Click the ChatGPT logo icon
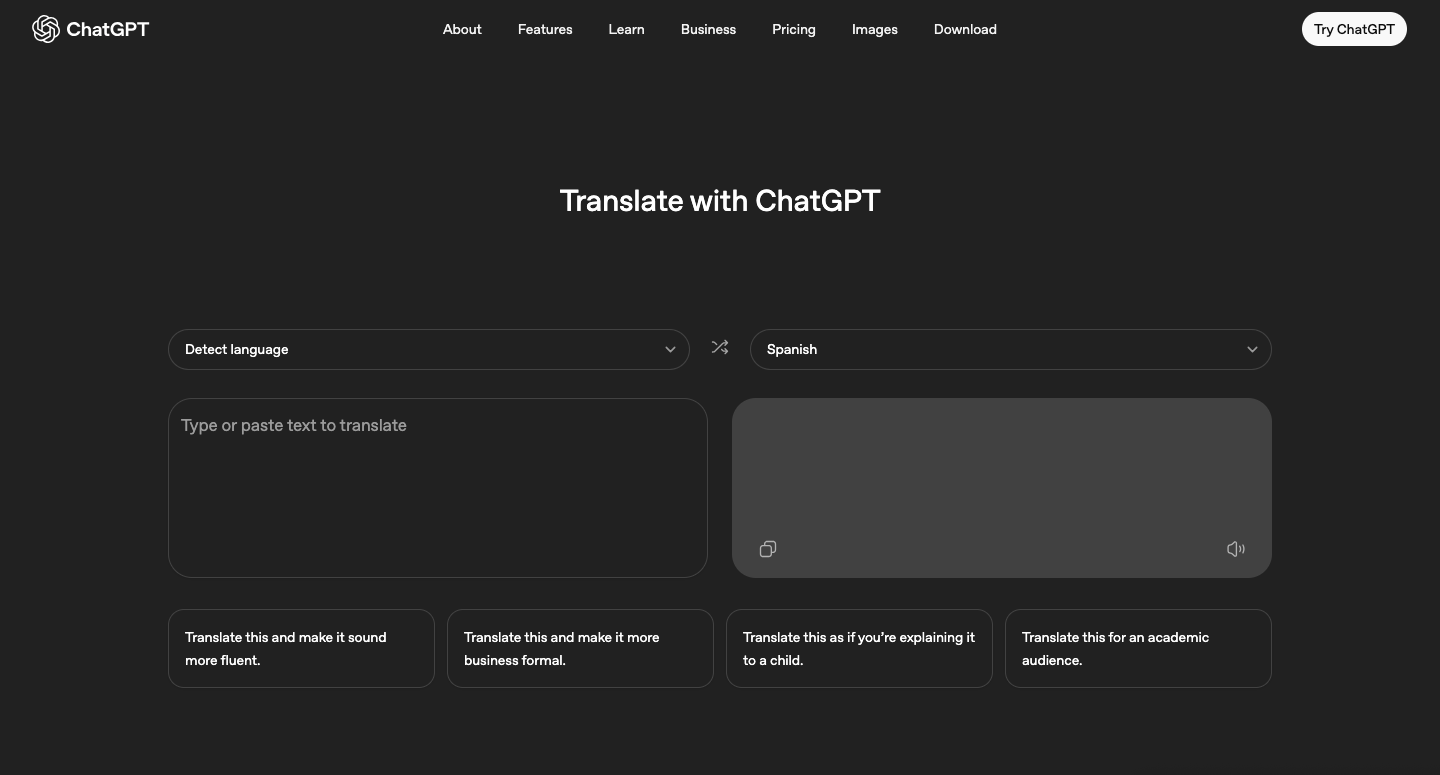 (x=45, y=29)
